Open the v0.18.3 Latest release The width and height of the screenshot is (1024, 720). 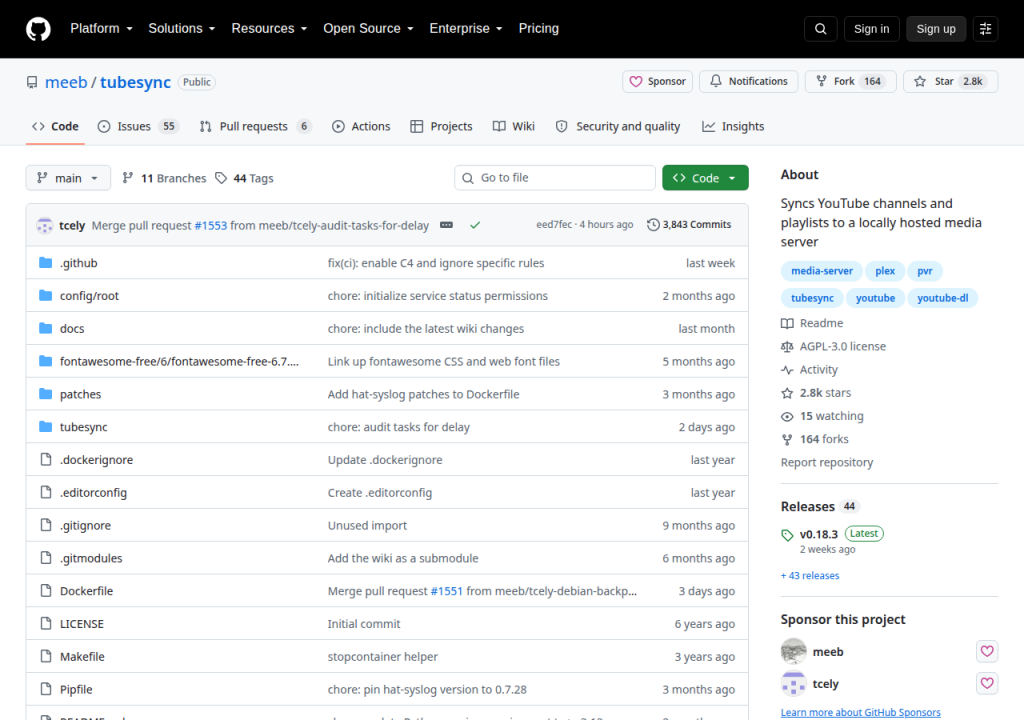pyautogui.click(x=832, y=534)
